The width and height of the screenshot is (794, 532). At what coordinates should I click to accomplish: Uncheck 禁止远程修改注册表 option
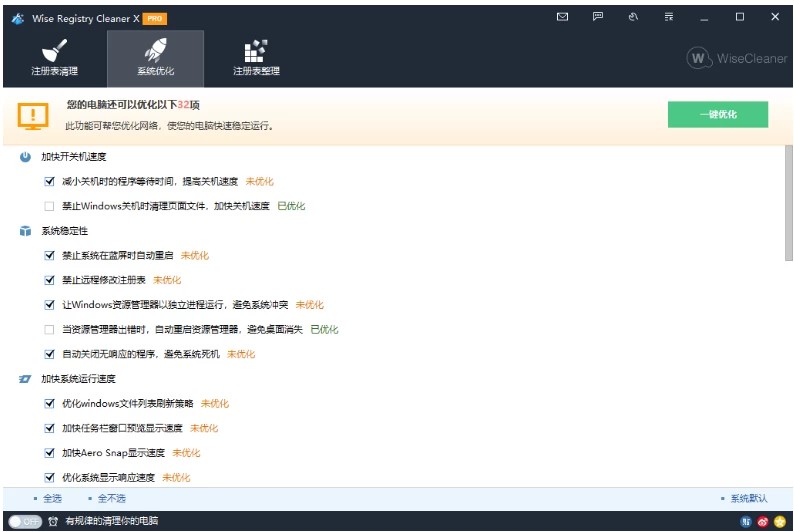click(x=50, y=280)
